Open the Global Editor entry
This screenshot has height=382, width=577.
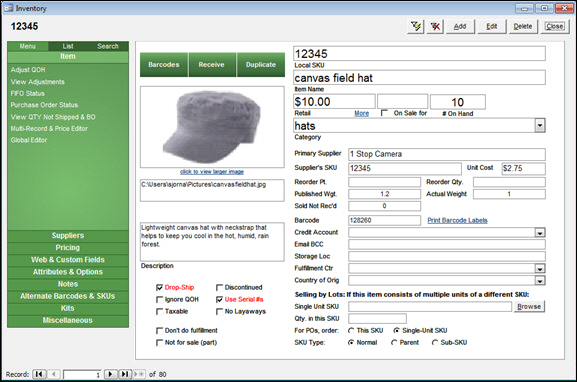(29, 140)
